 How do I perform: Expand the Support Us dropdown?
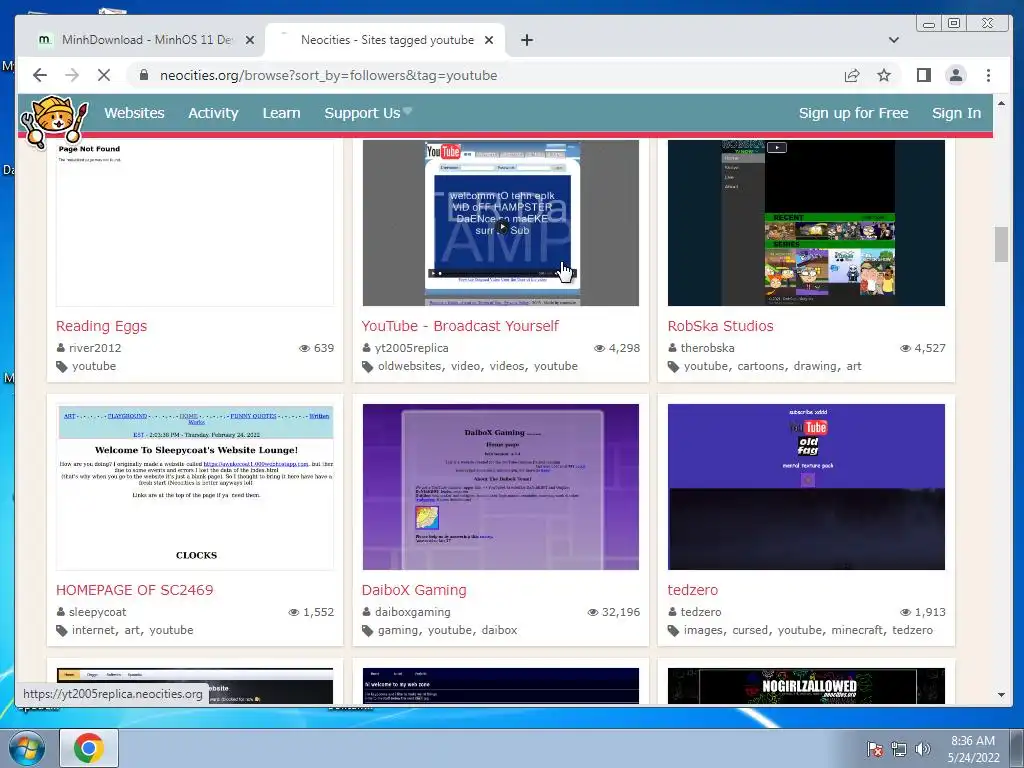coord(368,113)
